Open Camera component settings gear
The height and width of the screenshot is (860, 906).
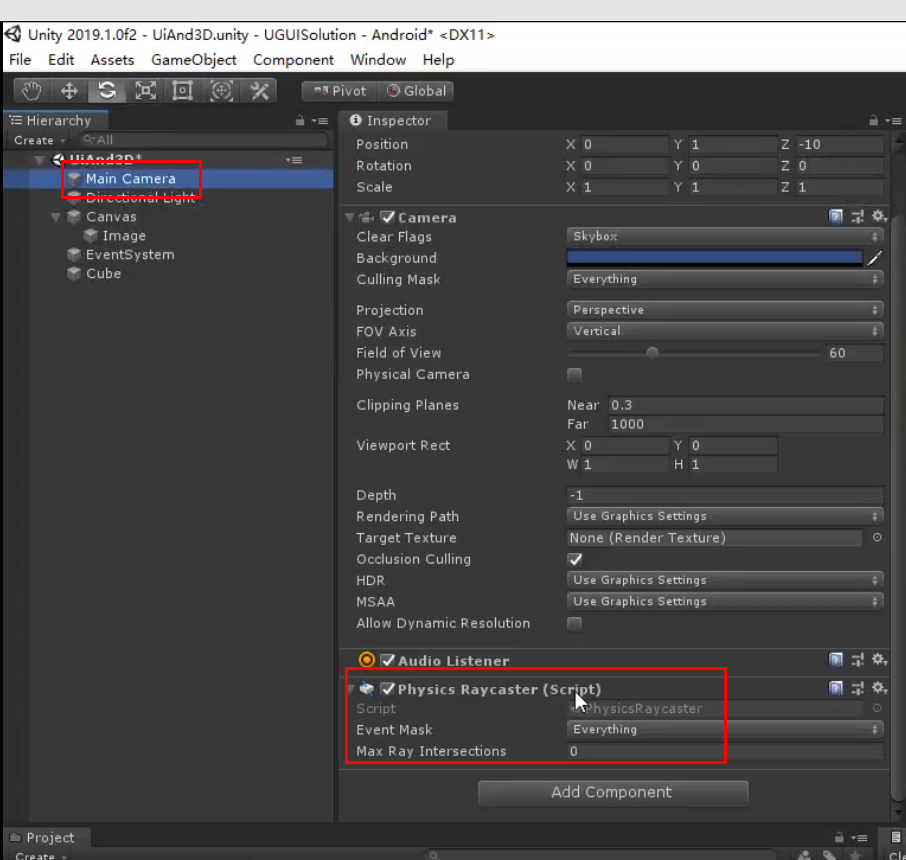click(879, 217)
